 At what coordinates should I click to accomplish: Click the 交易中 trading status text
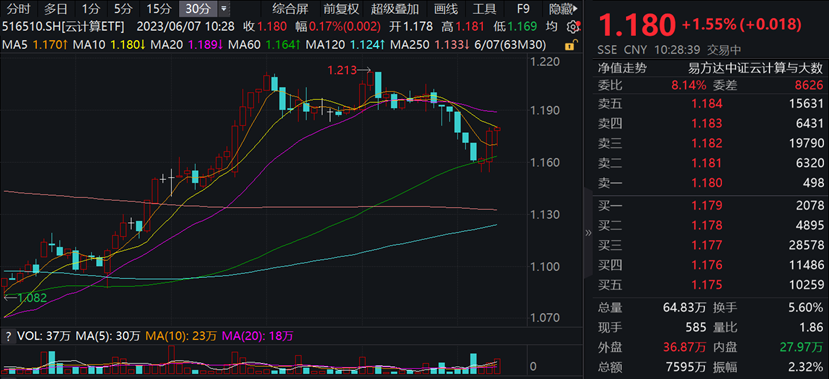coord(724,51)
